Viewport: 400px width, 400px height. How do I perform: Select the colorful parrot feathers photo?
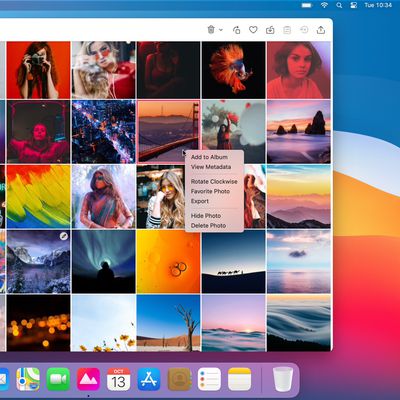[x=38, y=197]
